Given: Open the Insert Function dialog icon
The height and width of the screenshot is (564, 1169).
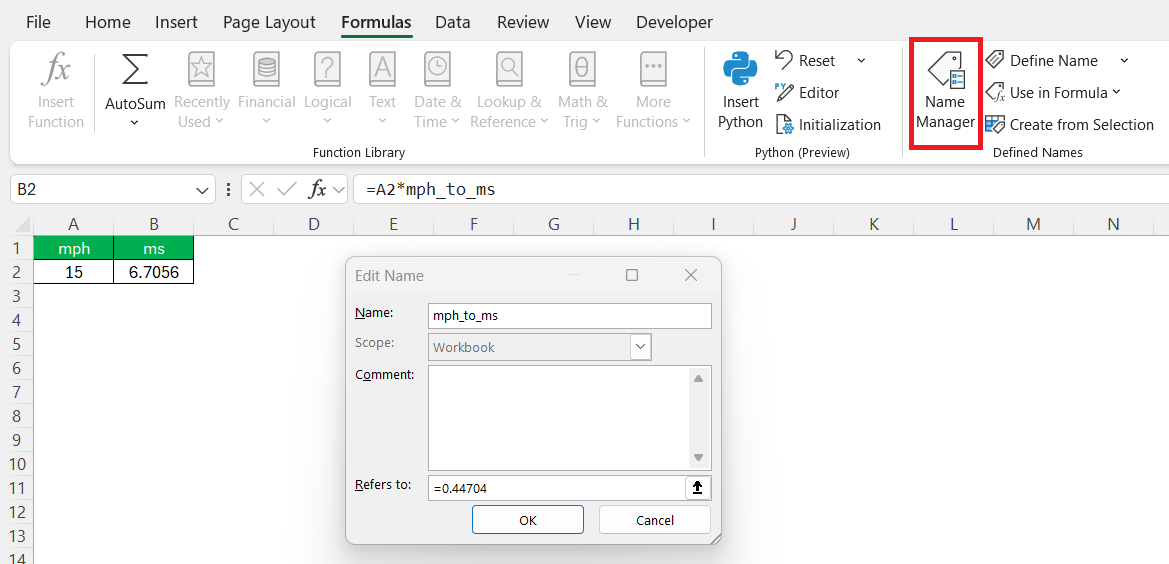Looking at the screenshot, I should [56, 70].
